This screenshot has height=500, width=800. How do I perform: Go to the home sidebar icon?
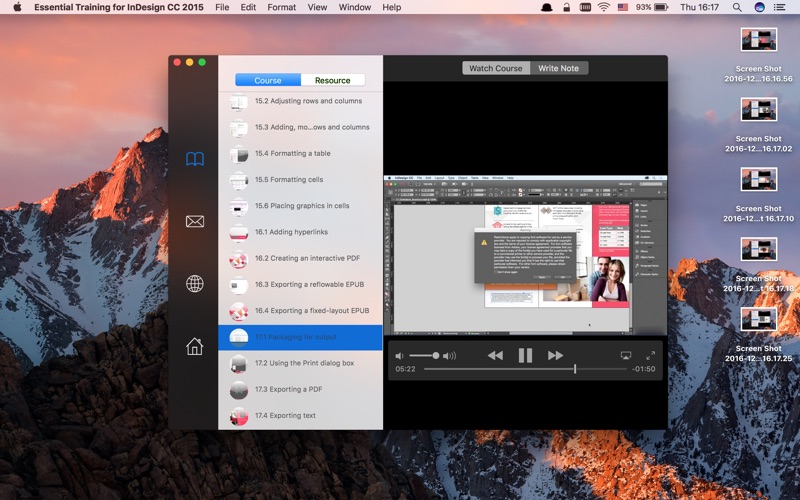(x=194, y=346)
